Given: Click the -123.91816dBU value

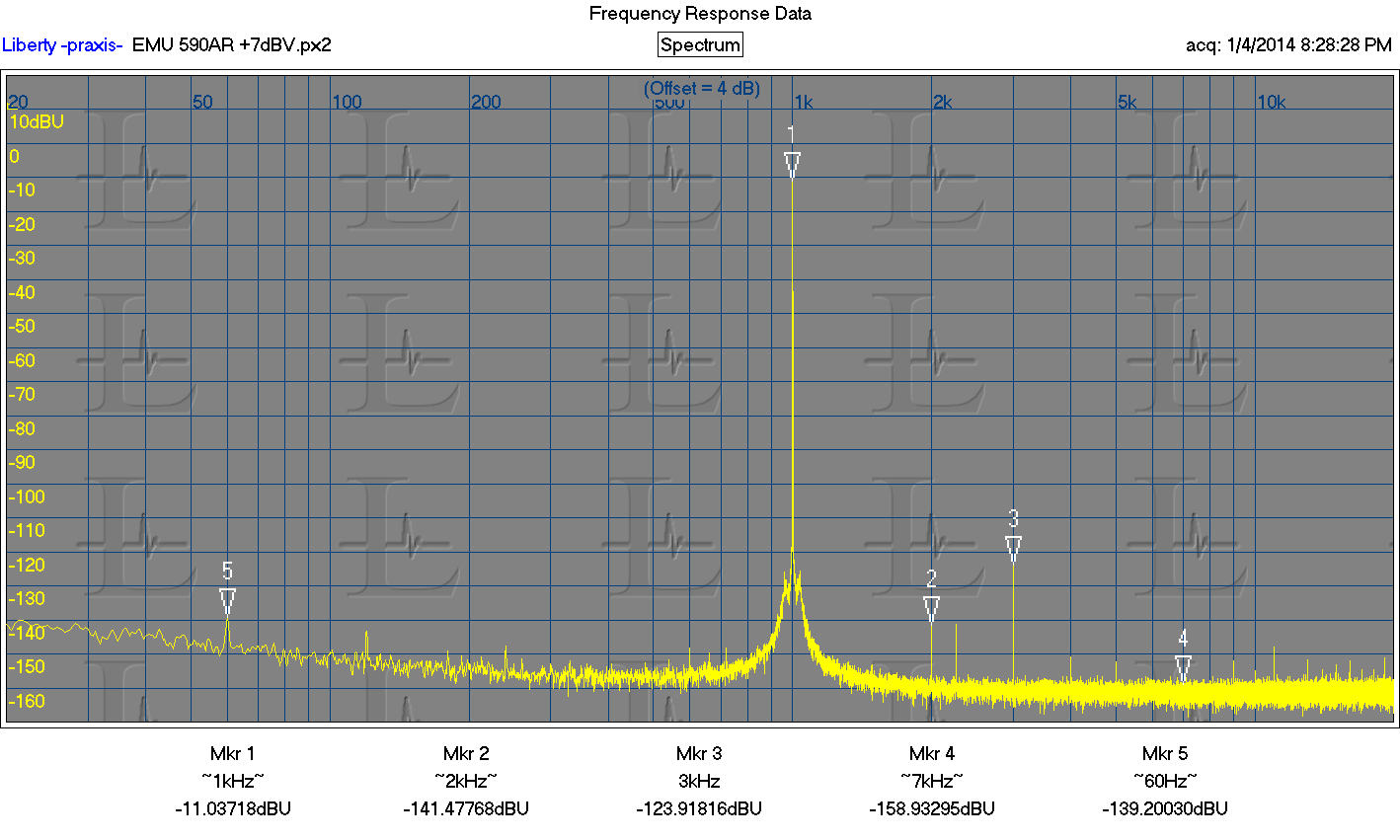Looking at the screenshot, I should (699, 809).
